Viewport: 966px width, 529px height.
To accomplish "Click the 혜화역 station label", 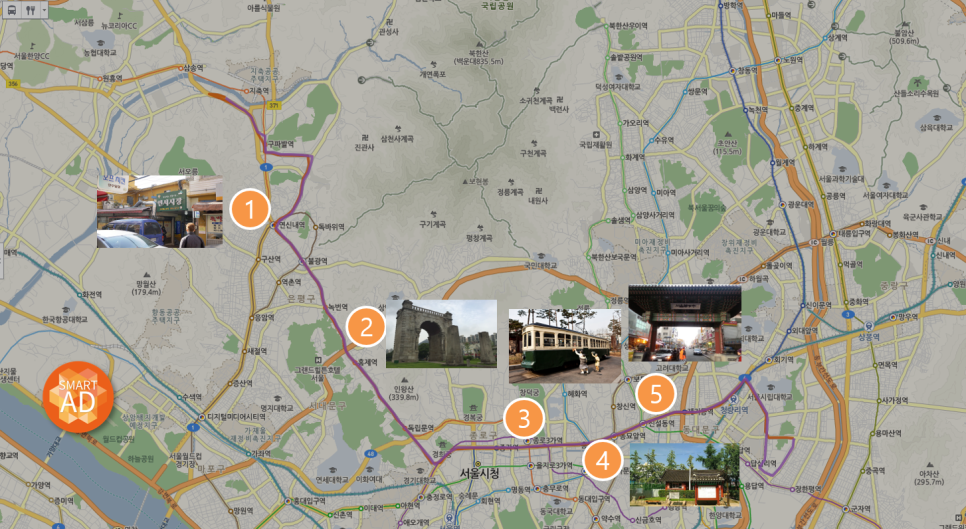I will (577, 394).
